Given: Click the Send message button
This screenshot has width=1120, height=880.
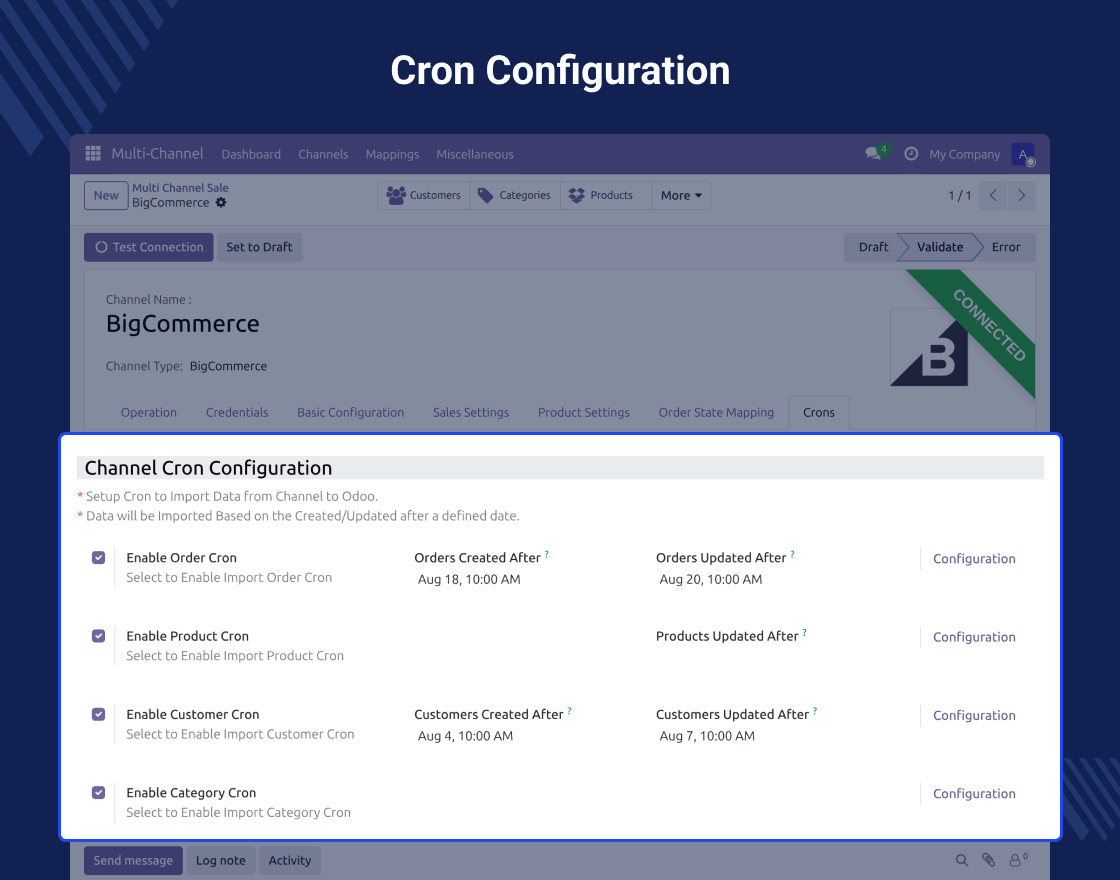Looking at the screenshot, I should [134, 861].
